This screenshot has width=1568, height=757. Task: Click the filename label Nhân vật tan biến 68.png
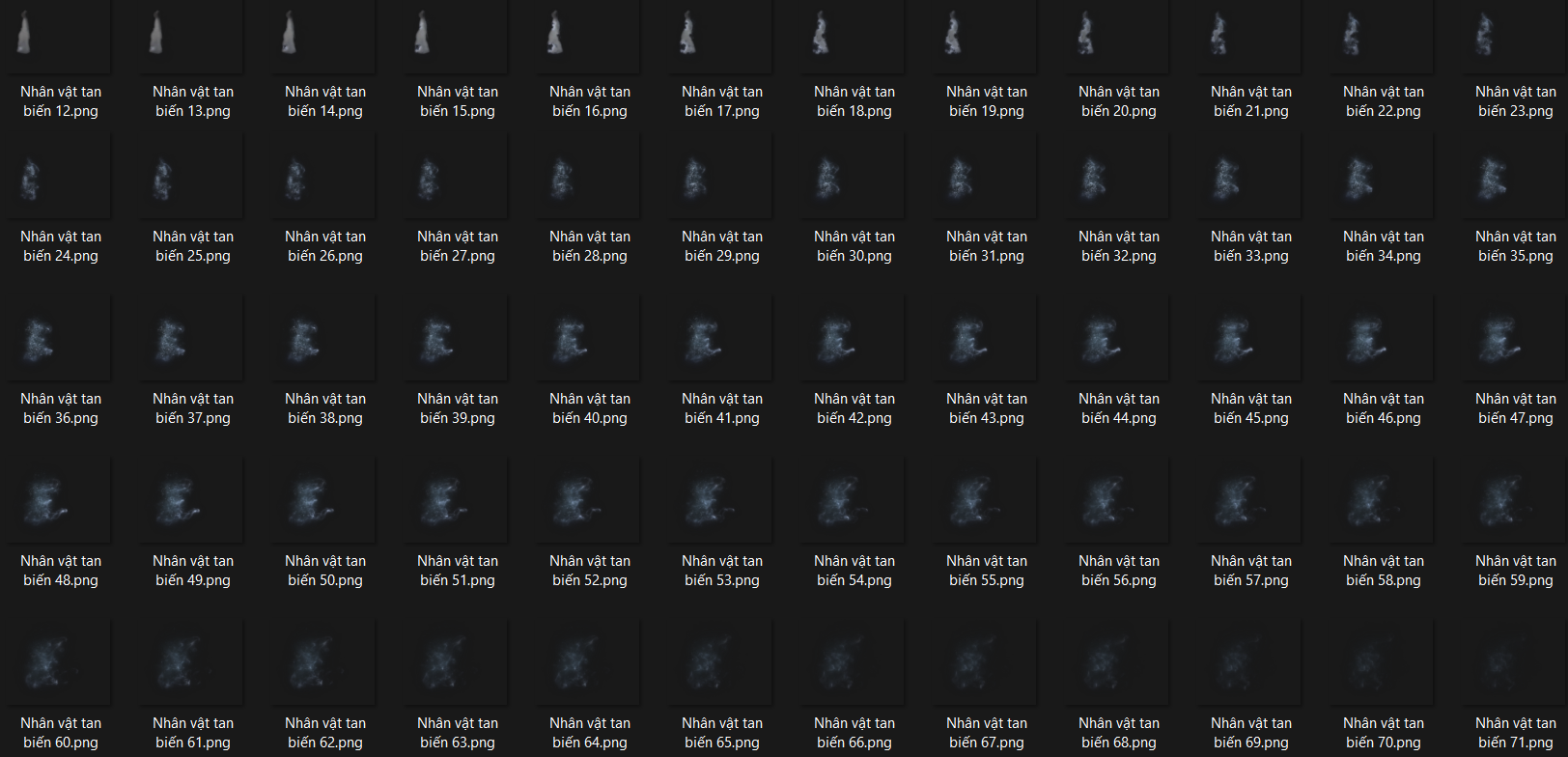tap(1119, 733)
